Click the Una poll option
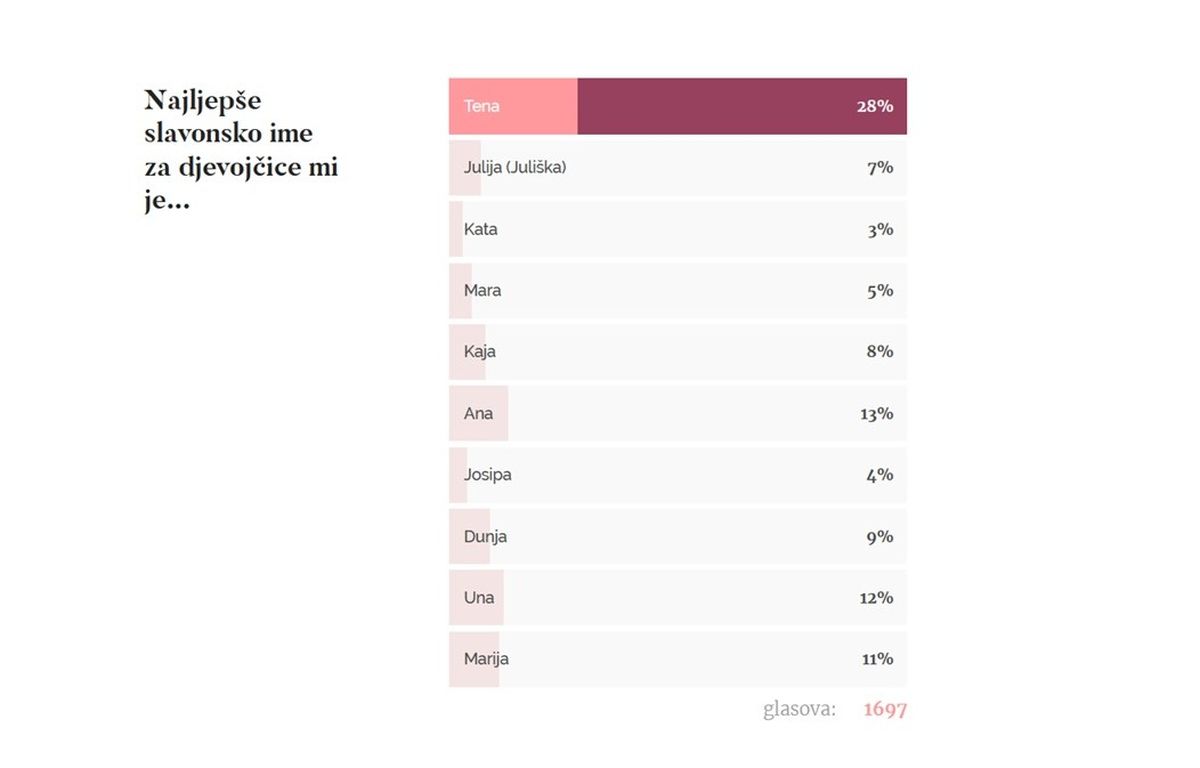Image resolution: width=1200 pixels, height=768 pixels. click(x=479, y=598)
